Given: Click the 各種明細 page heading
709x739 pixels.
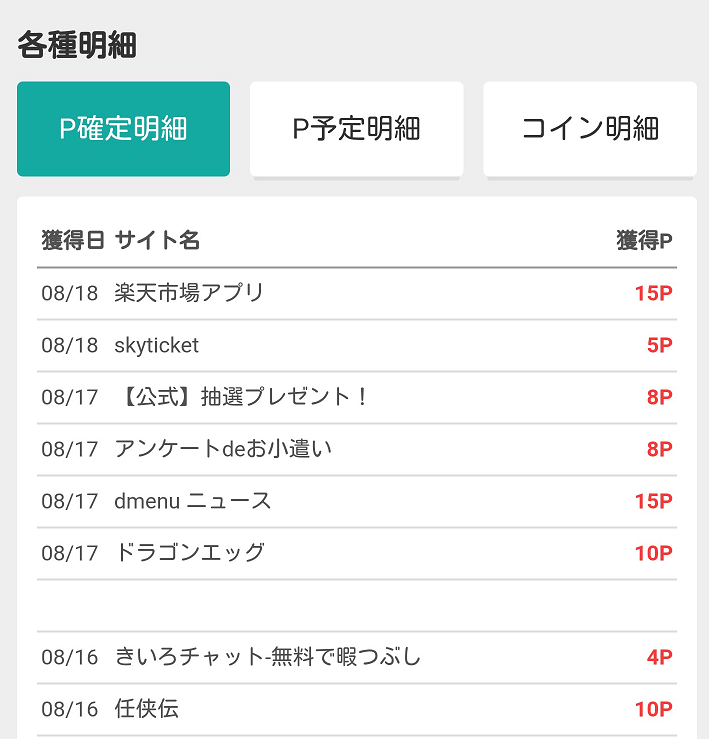Looking at the screenshot, I should point(77,45).
